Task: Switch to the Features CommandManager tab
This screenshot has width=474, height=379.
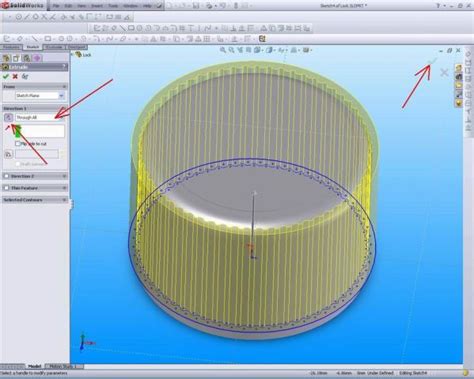Action: (11, 47)
